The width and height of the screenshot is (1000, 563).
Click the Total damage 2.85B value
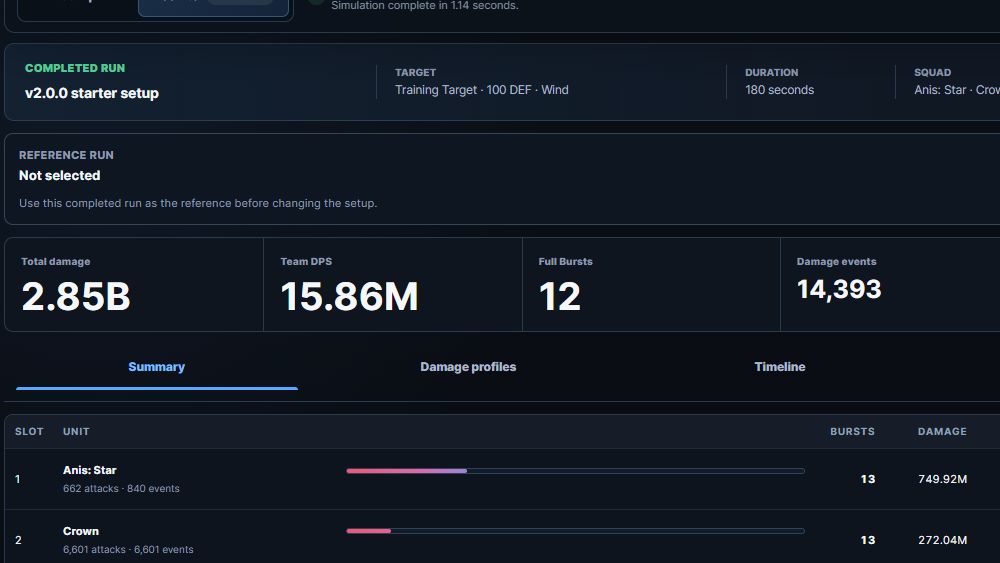76,297
